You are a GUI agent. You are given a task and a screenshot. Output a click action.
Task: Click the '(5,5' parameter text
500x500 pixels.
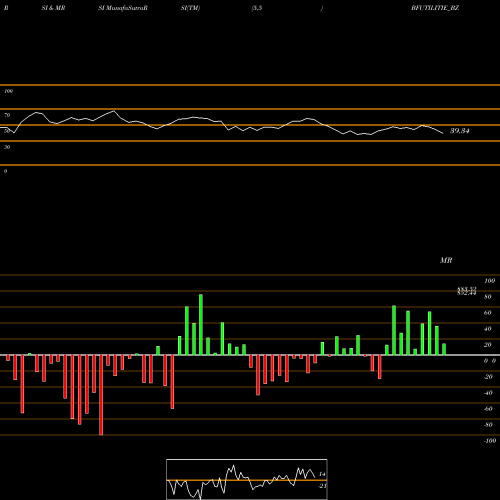[257, 8]
